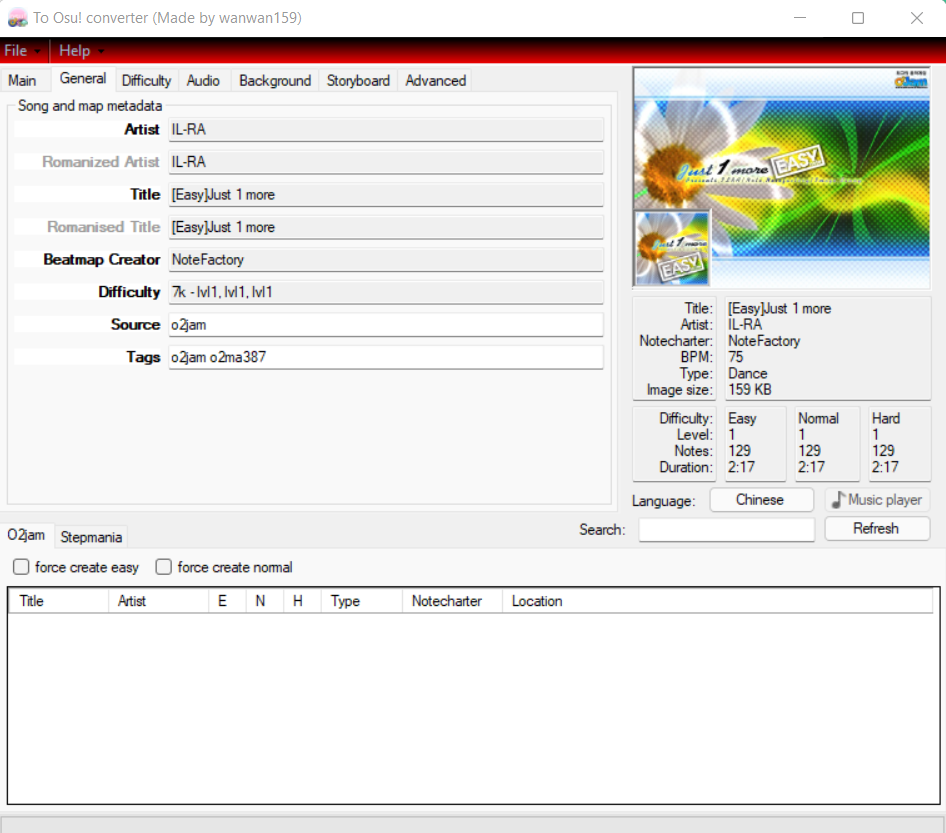Show the Advanced tab
Image resolution: width=946 pixels, height=833 pixels.
(x=436, y=81)
